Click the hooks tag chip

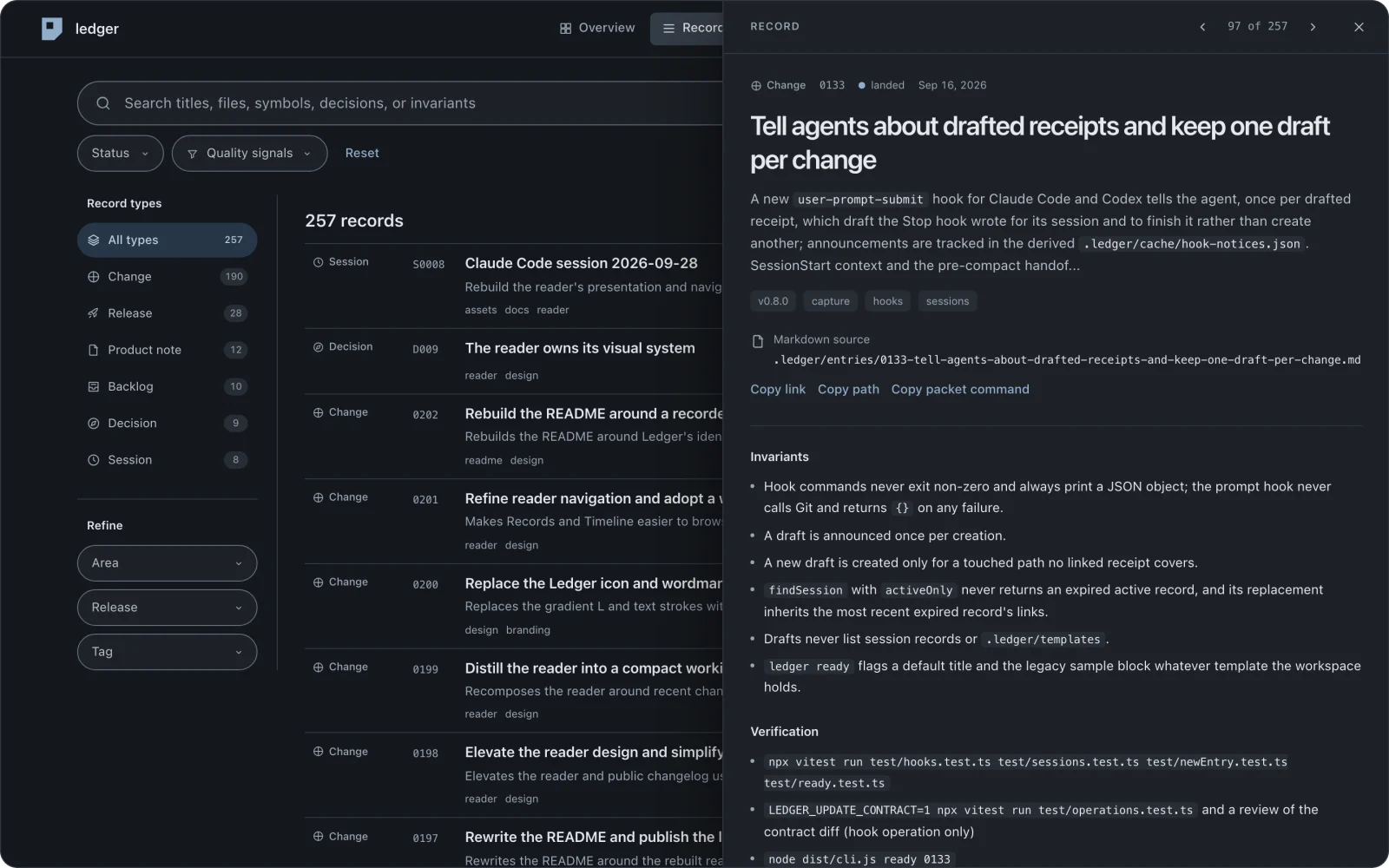pos(887,301)
